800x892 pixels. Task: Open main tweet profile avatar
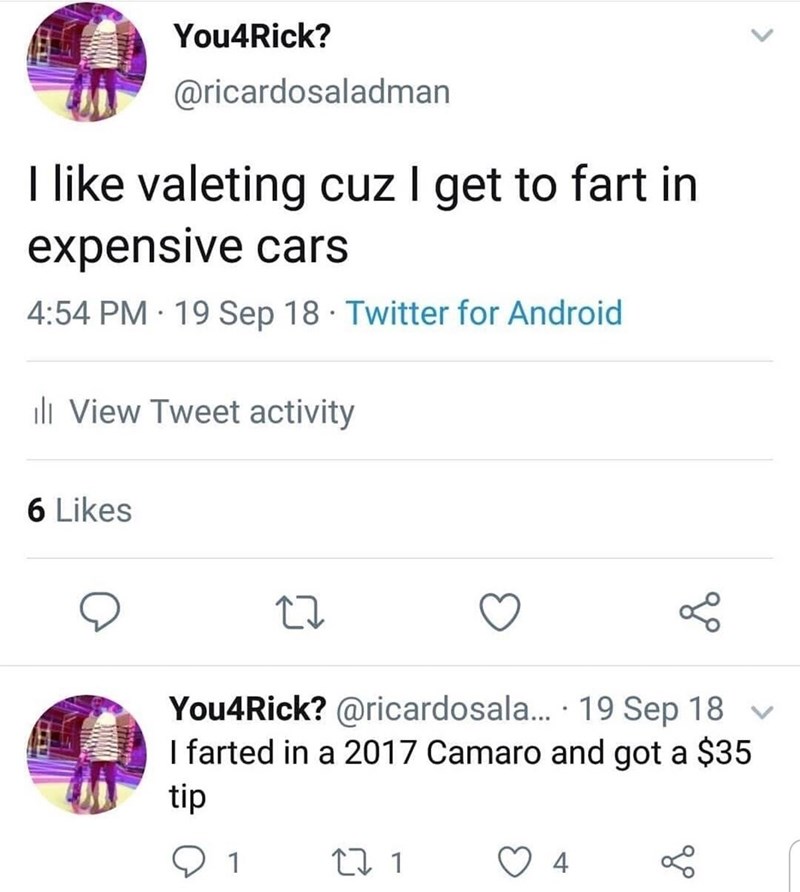coord(87,62)
